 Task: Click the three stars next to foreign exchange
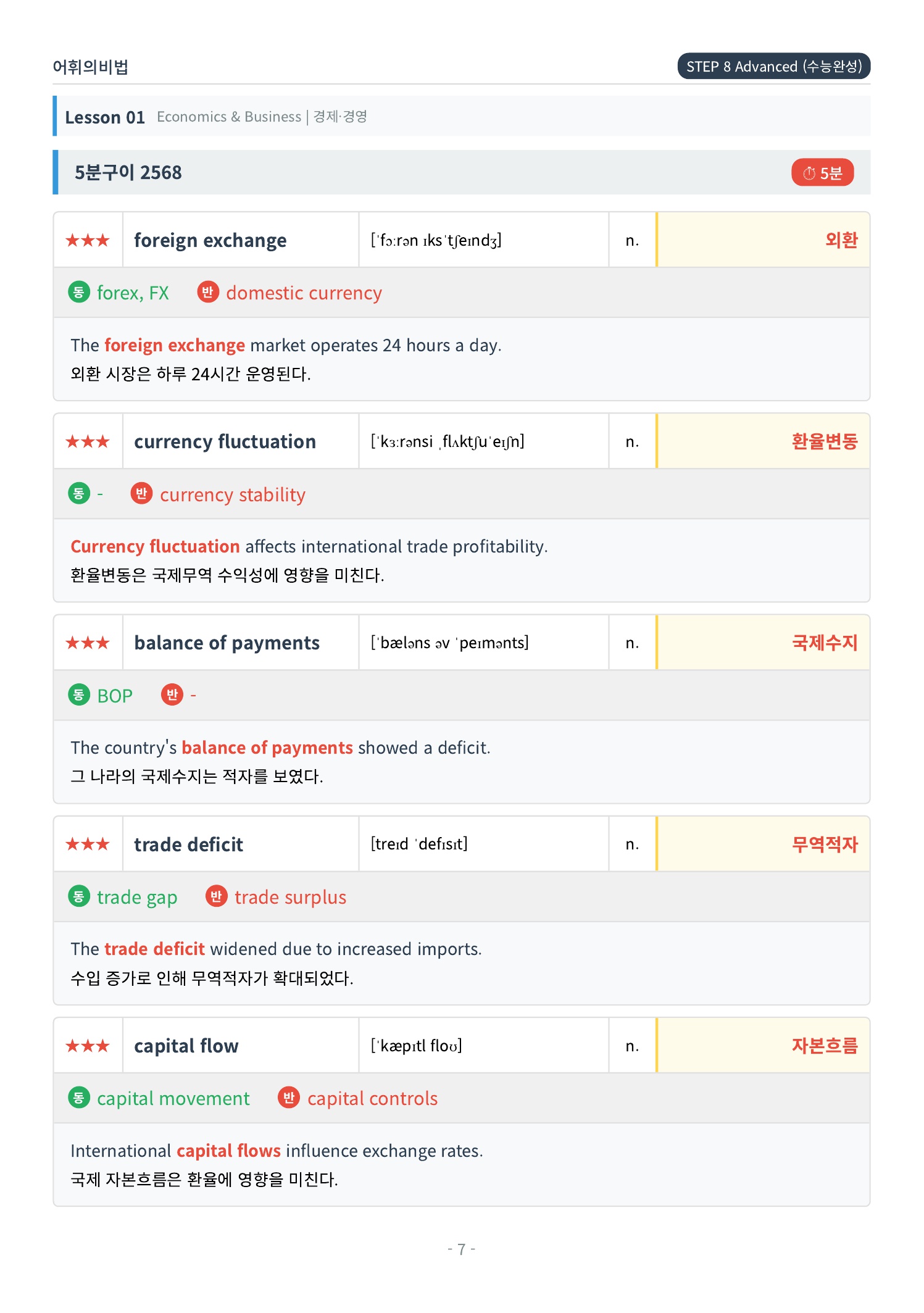pos(88,240)
